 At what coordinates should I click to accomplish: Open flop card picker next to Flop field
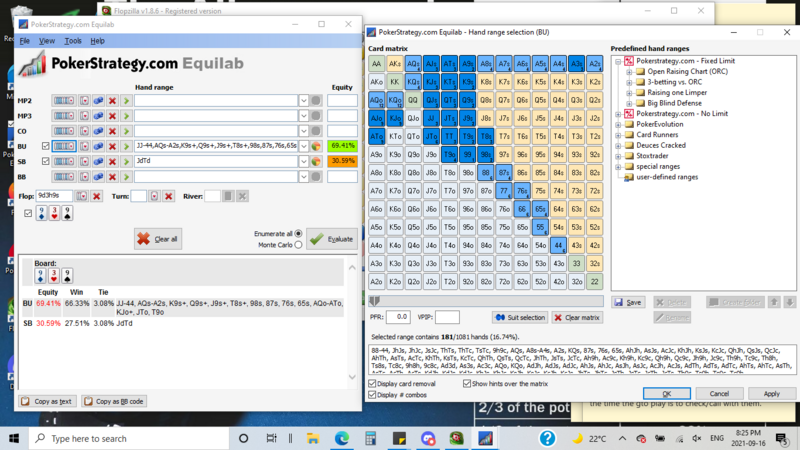click(82, 196)
